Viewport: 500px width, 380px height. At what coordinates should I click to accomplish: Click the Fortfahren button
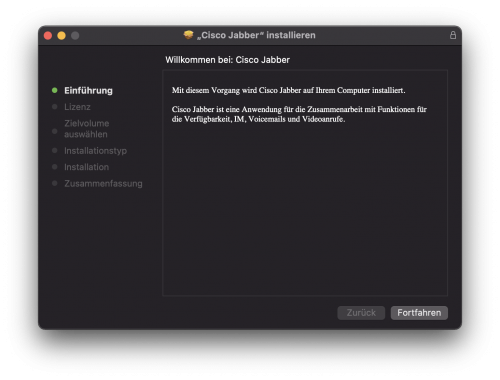point(419,313)
